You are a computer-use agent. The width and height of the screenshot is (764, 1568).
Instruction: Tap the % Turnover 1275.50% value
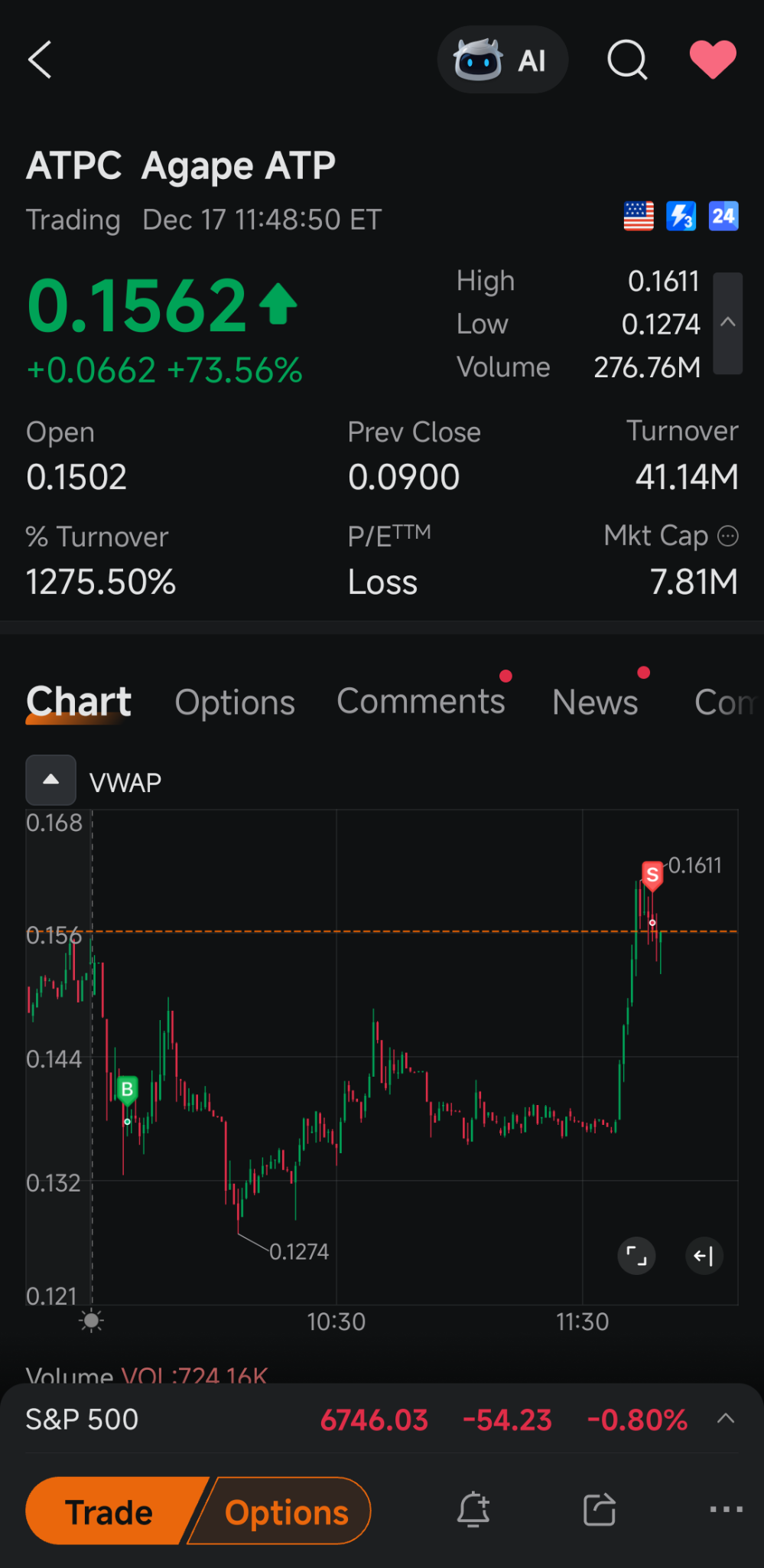101,582
